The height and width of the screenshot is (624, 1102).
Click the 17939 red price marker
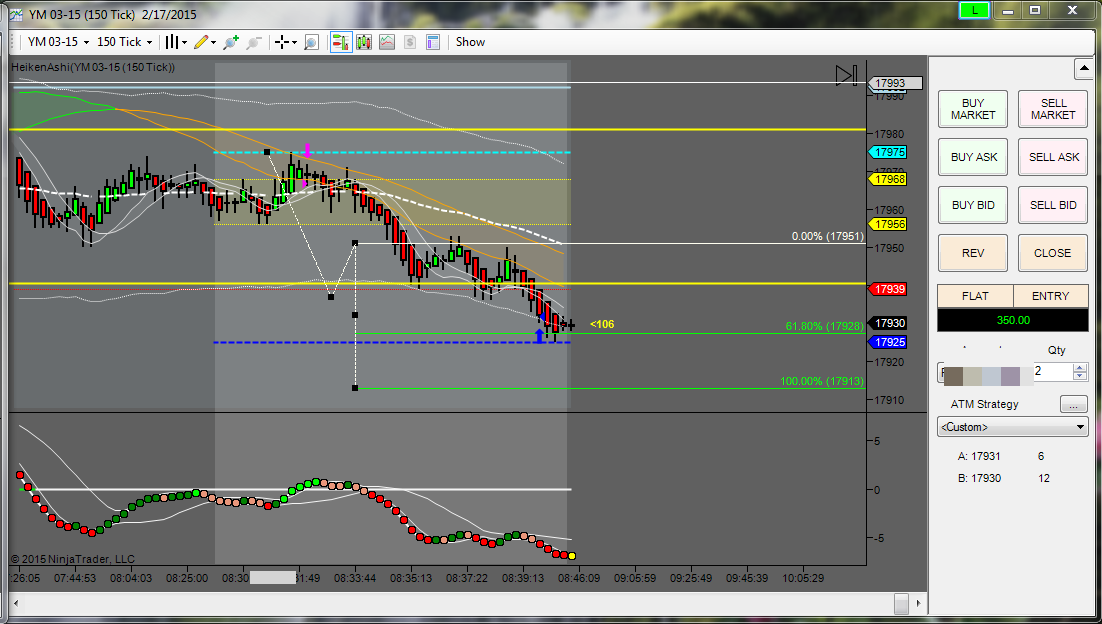(x=888, y=289)
